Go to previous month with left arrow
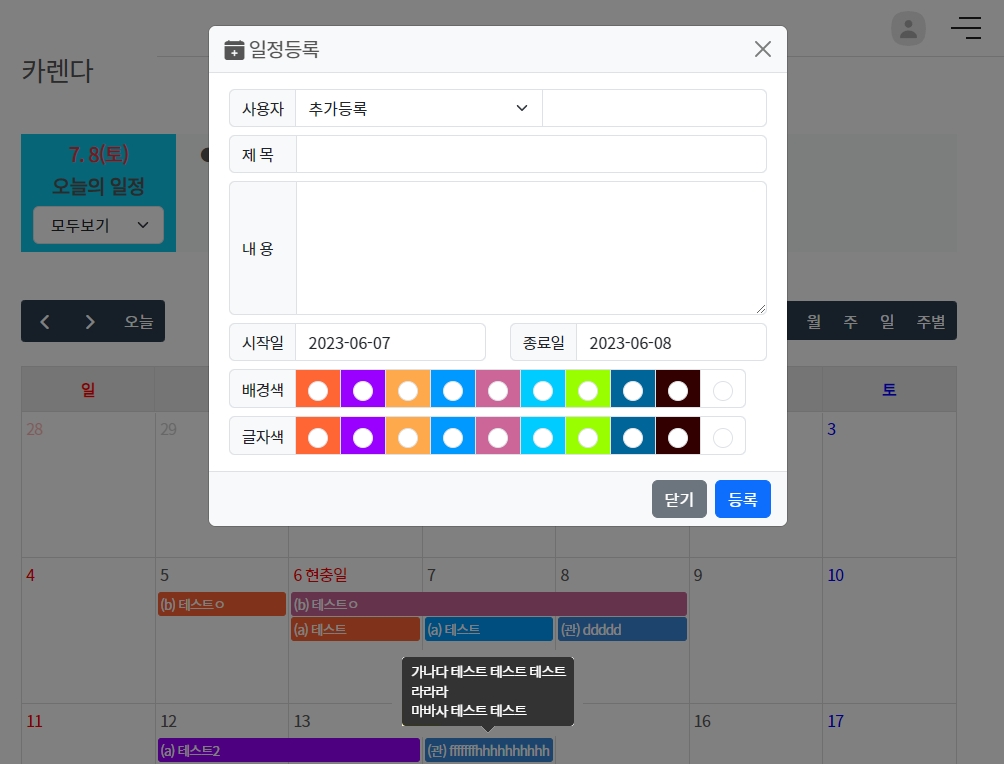 (x=45, y=322)
